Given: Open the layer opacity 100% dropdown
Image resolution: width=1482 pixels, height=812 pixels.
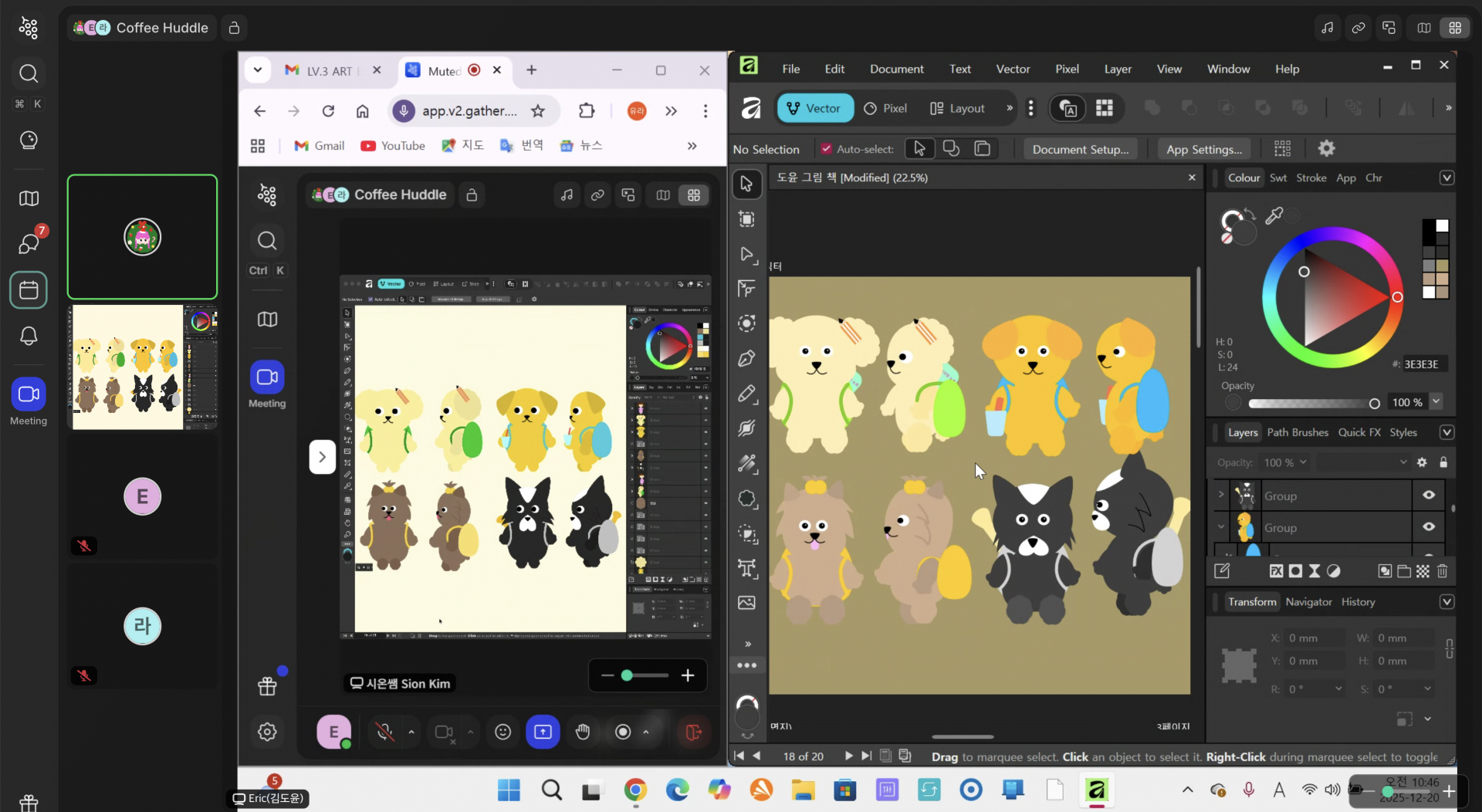Looking at the screenshot, I should click(1286, 462).
